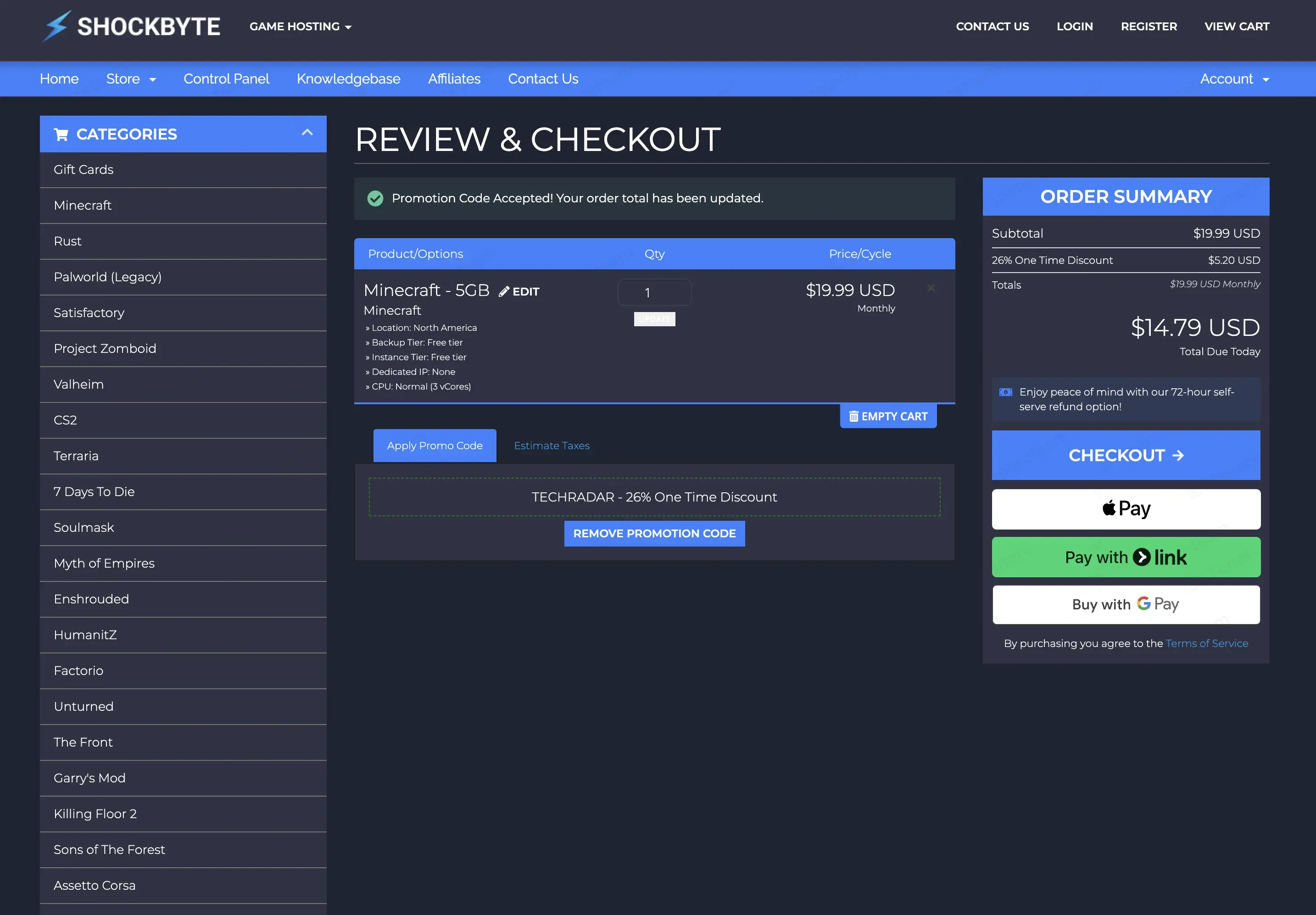This screenshot has width=1316, height=915.
Task: Click Buy with Google Pay button
Action: [1126, 604]
